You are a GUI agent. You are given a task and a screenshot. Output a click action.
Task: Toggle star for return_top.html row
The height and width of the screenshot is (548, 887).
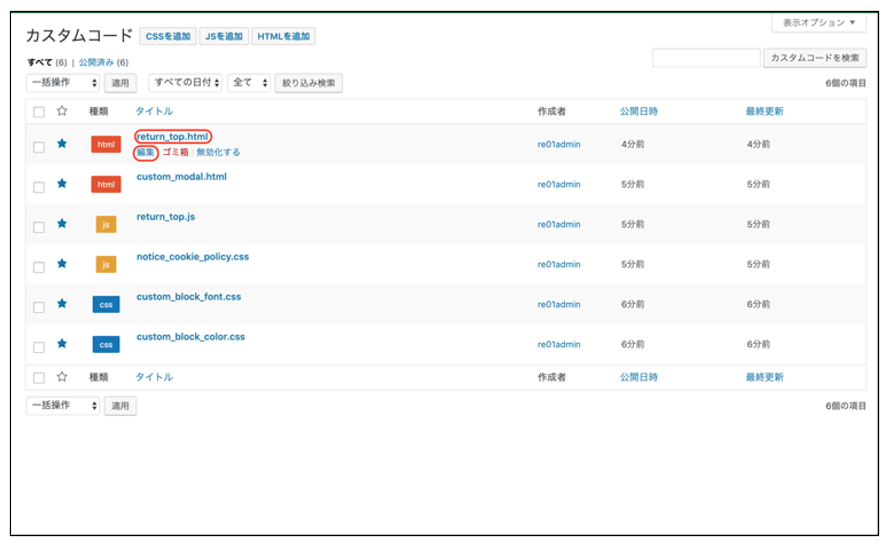coord(62,144)
